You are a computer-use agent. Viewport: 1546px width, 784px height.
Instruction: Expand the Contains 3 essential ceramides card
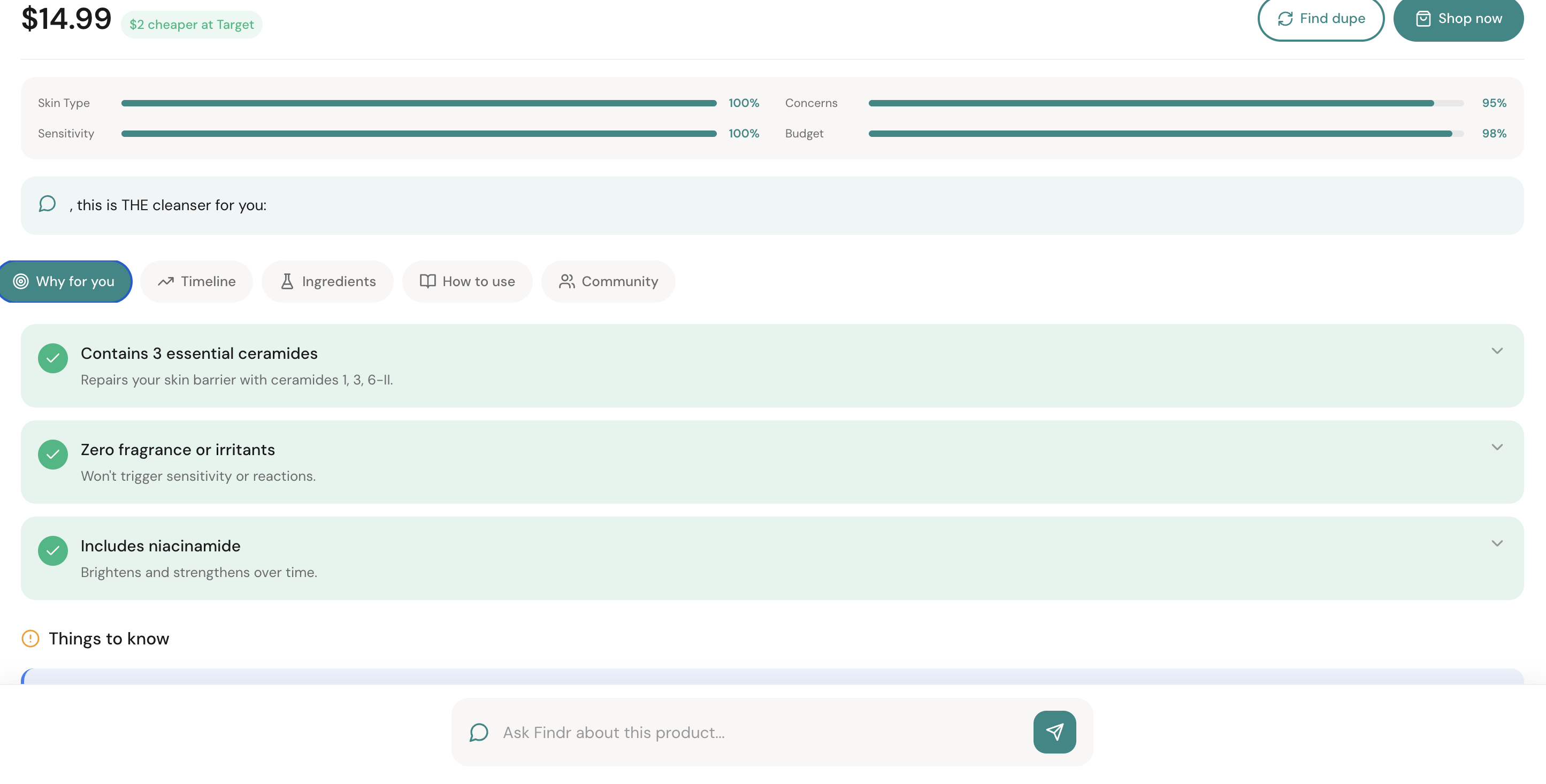pos(1496,351)
